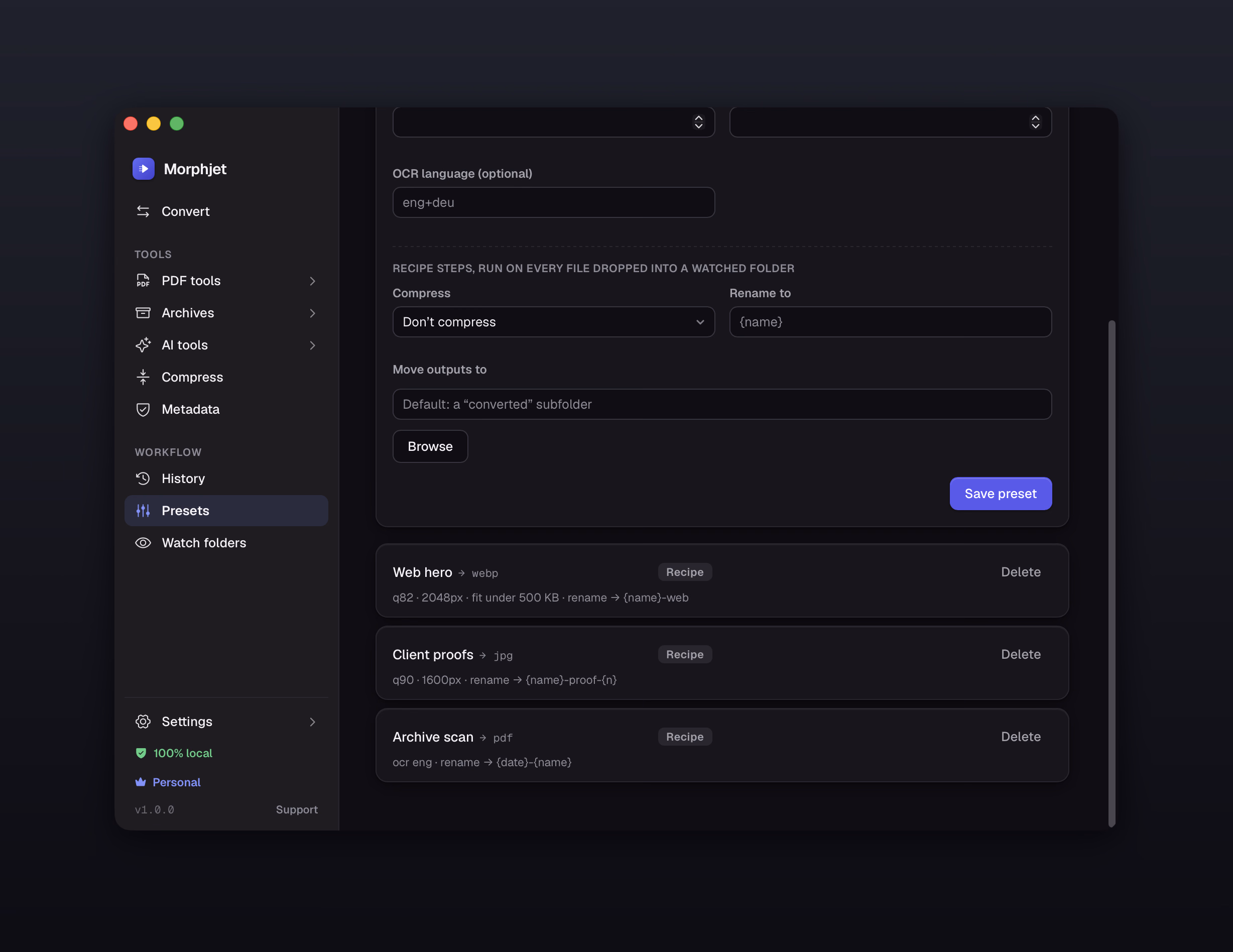Click the Archive scan preset title
The width and height of the screenshot is (1233, 952).
(x=433, y=737)
